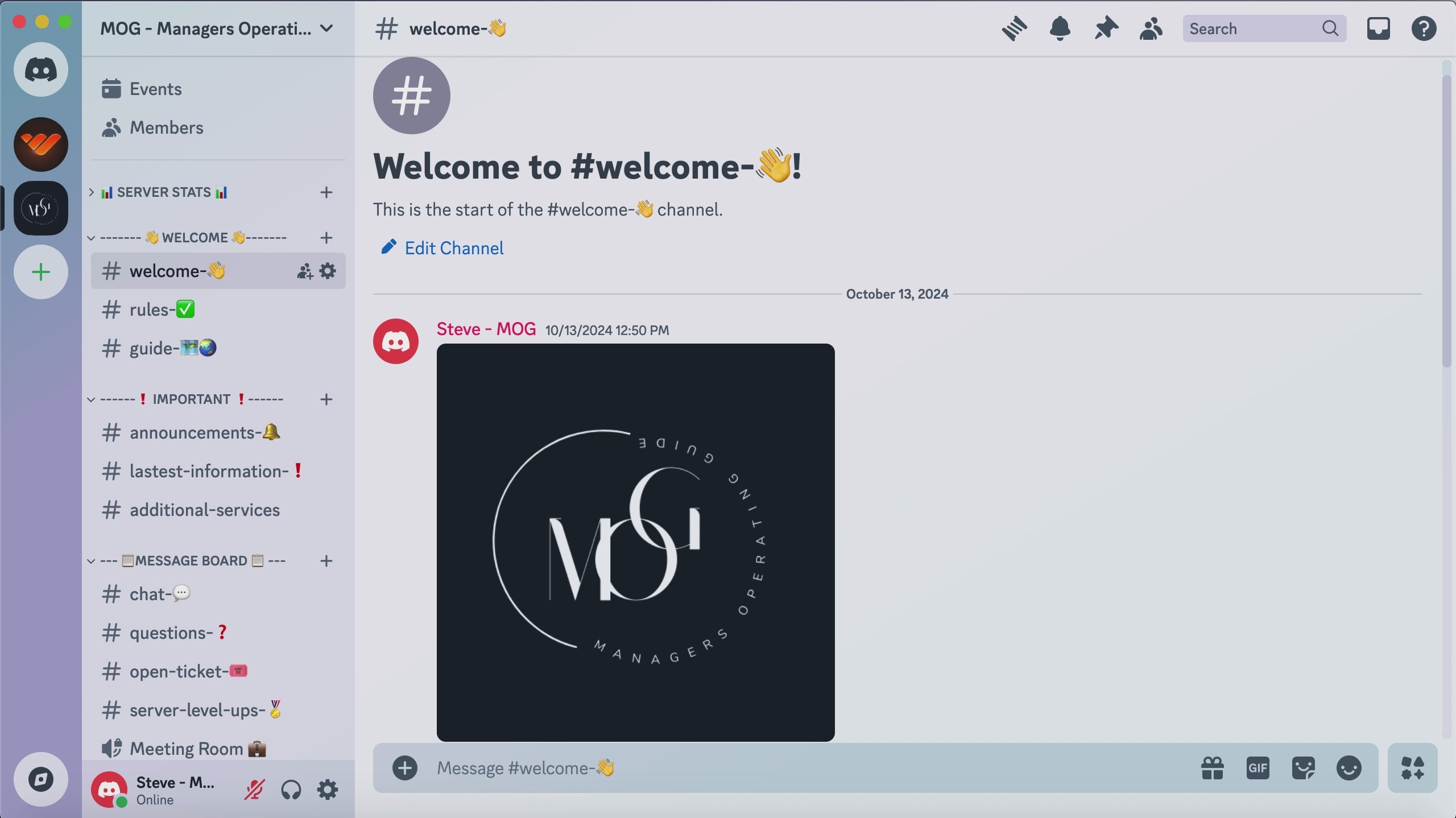The width and height of the screenshot is (1456, 818).
Task: Click the MOG server logo thumbnail
Action: (x=41, y=208)
